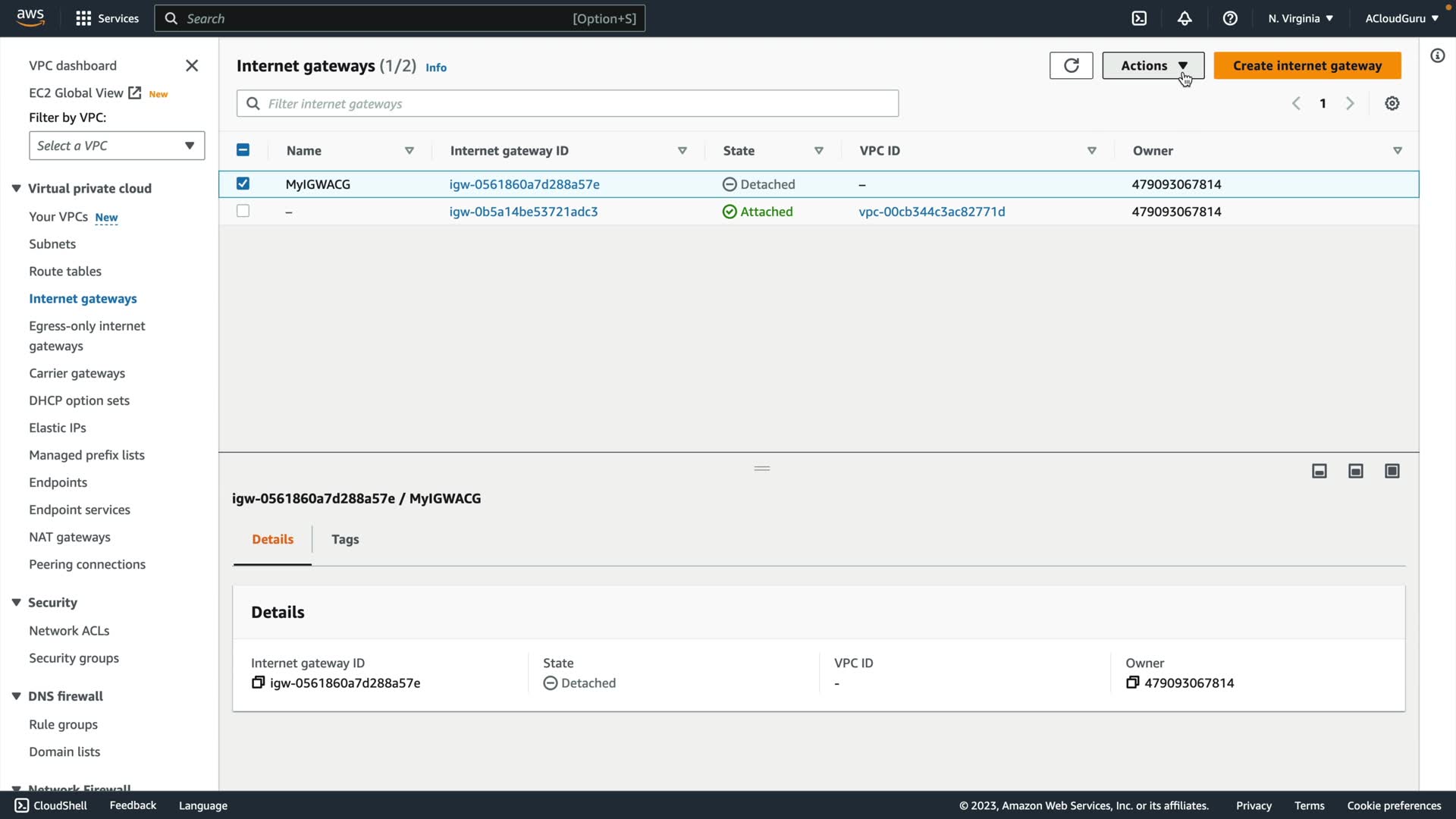Close the VPC sidebar navigation
This screenshot has width=1456, height=819.
[192, 66]
